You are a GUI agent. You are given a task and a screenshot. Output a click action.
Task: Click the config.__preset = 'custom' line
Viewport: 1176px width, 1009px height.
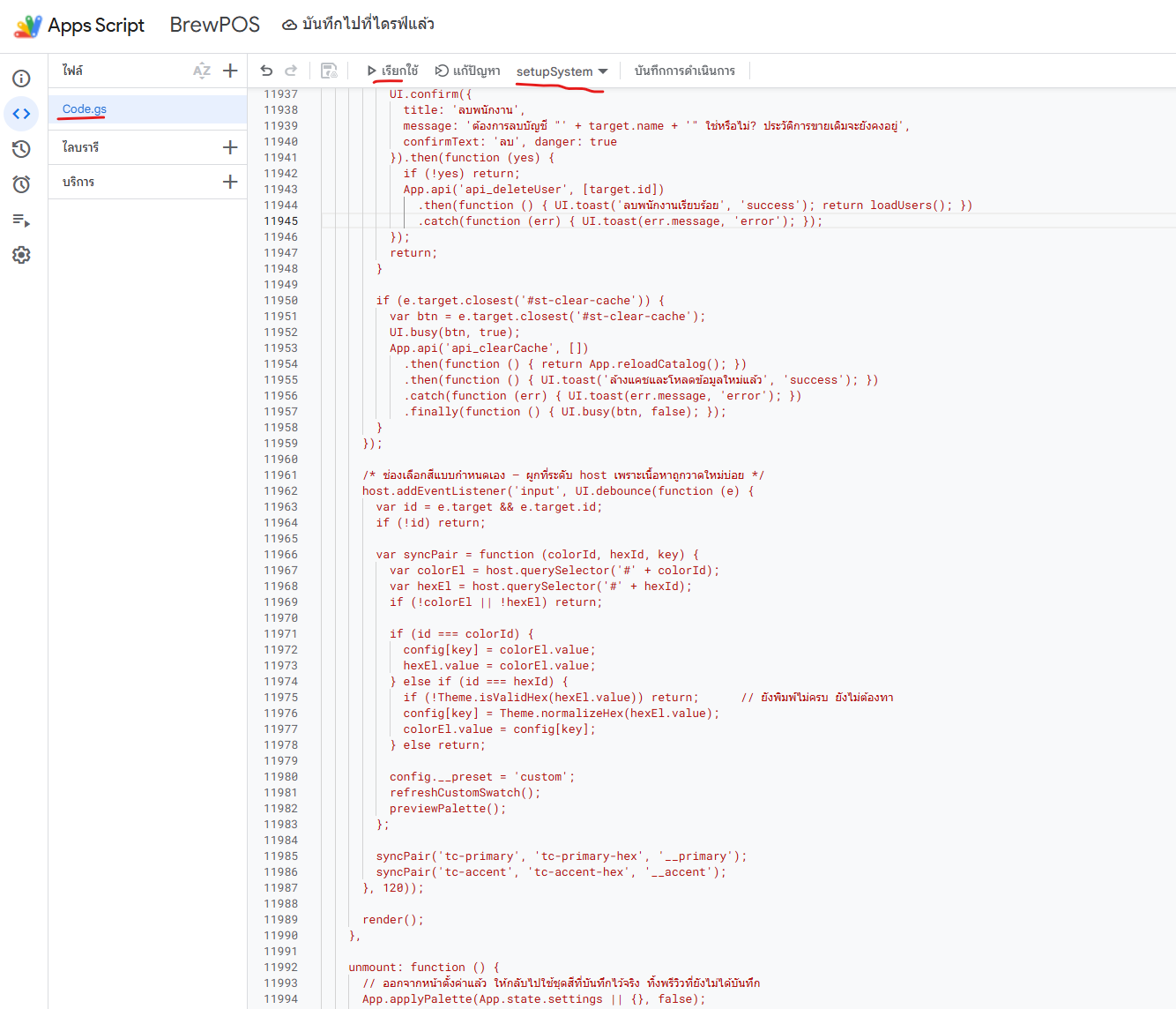[482, 777]
